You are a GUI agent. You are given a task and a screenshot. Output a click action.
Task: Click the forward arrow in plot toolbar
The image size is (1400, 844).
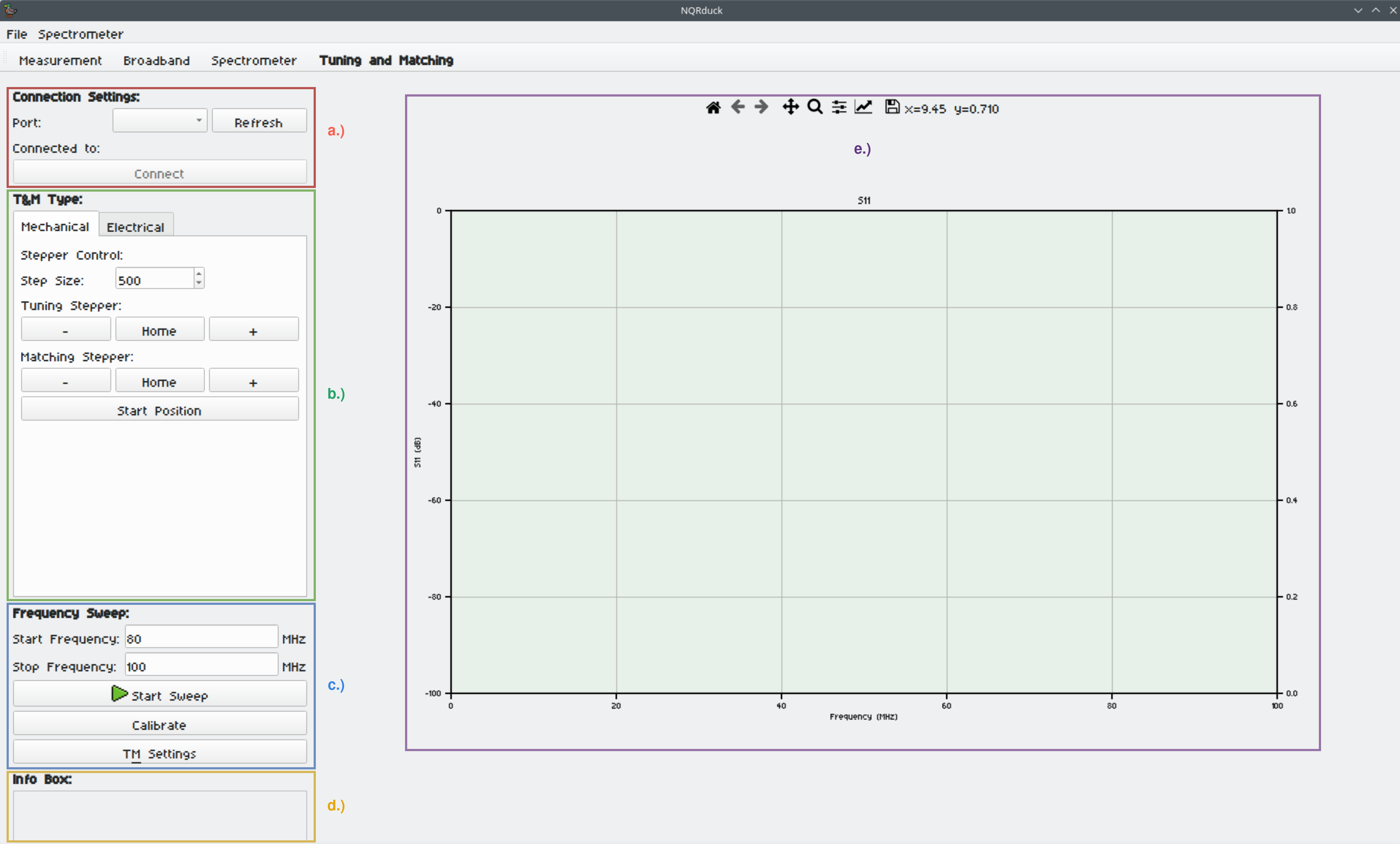[x=761, y=107]
